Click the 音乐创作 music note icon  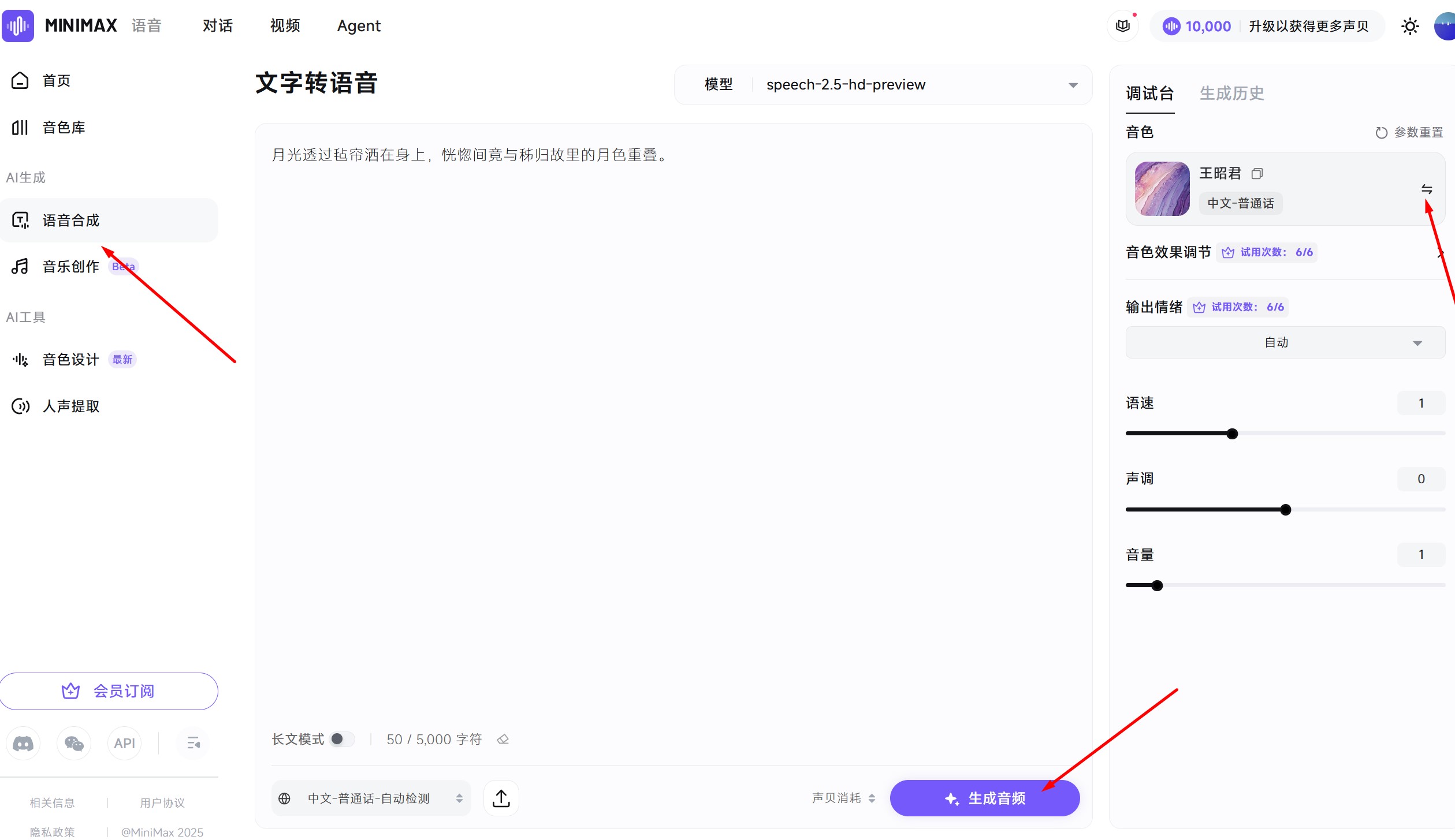click(20, 266)
